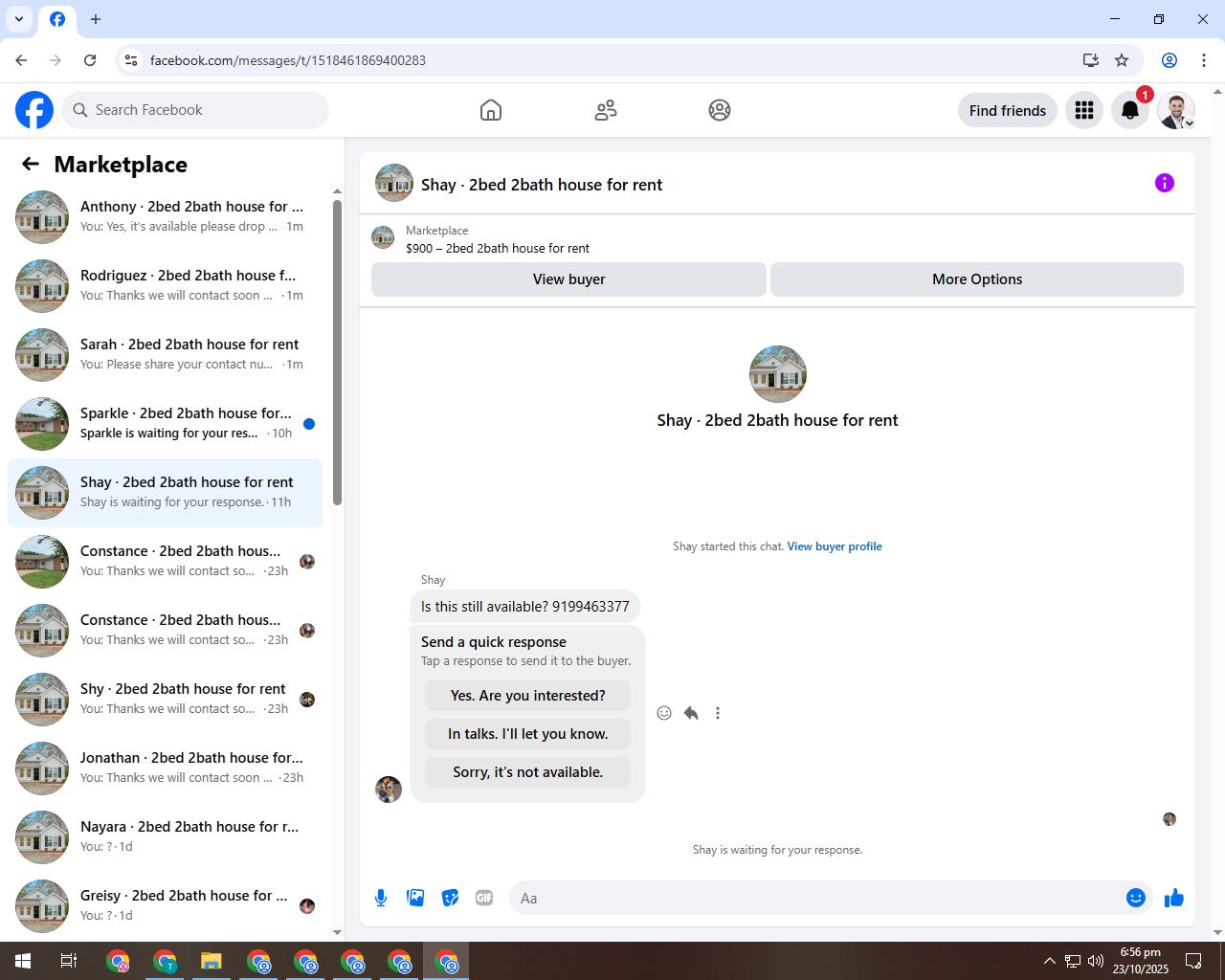1225x980 pixels.
Task: Click the View buyer button
Action: pyautogui.click(x=568, y=279)
